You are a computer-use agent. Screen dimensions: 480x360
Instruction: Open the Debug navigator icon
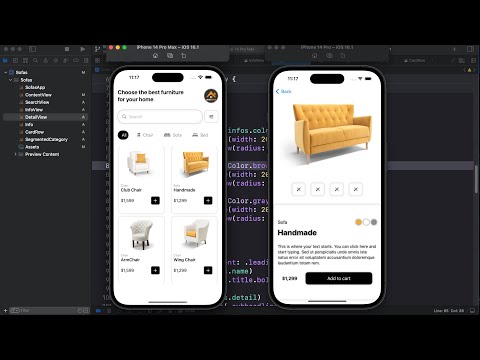pyautogui.click(x=66, y=60)
